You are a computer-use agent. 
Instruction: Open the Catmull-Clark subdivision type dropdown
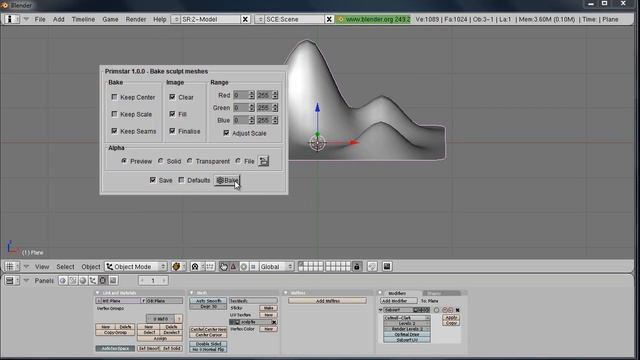(x=407, y=318)
